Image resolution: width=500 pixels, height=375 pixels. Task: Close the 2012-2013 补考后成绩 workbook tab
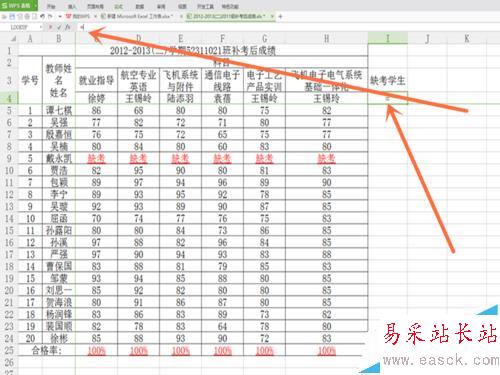(272, 16)
